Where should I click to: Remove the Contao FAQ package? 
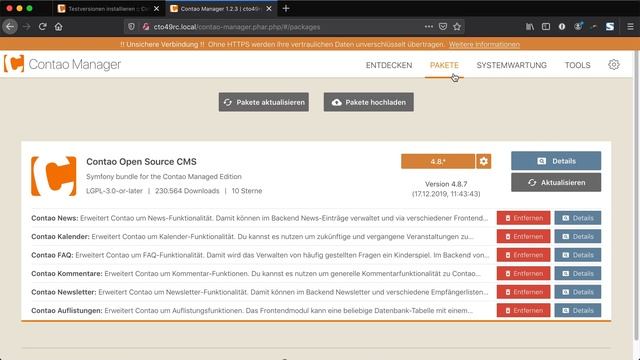click(x=523, y=255)
